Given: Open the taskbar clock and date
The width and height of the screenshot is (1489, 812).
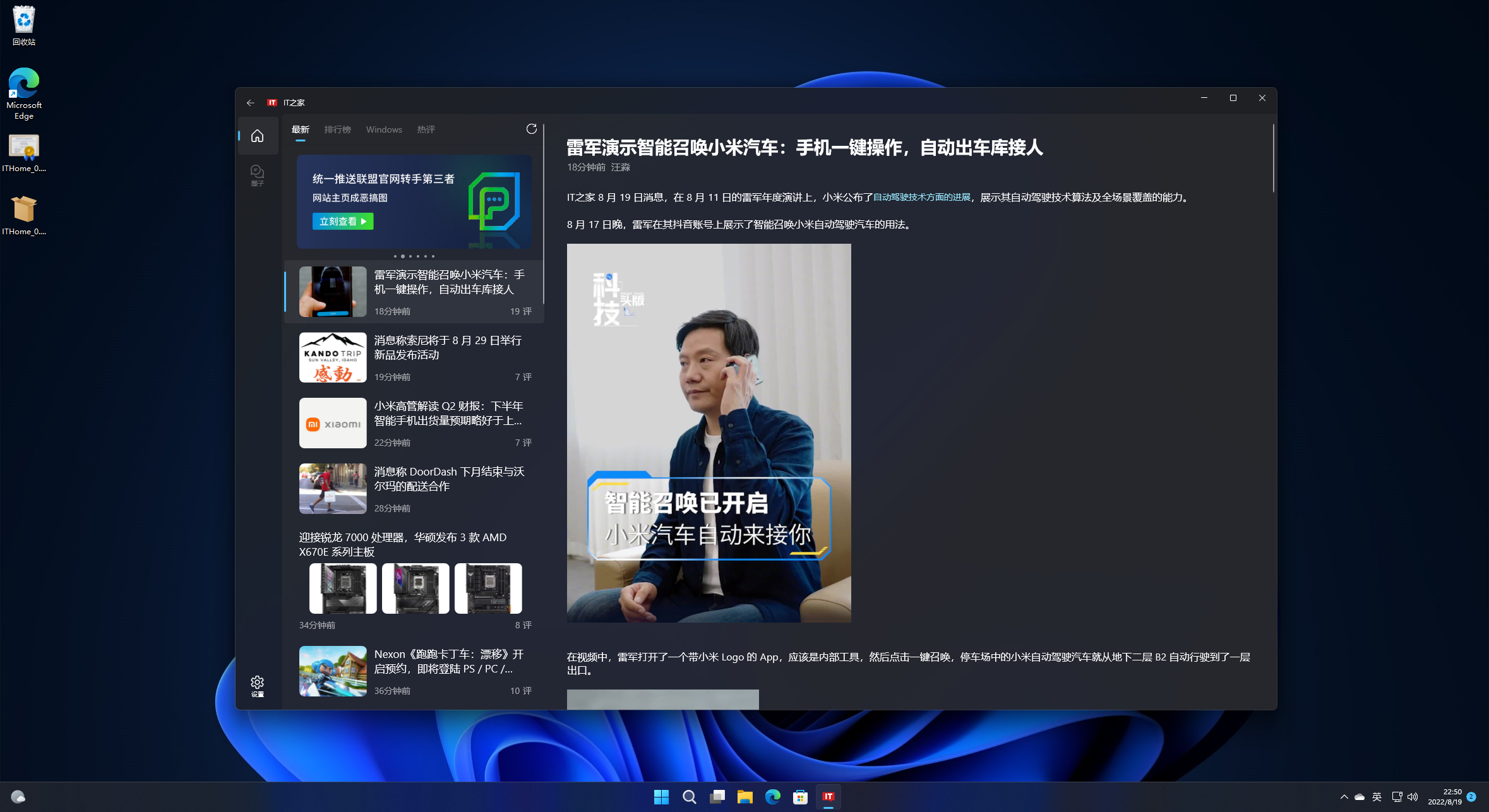Looking at the screenshot, I should pyautogui.click(x=1445, y=797).
